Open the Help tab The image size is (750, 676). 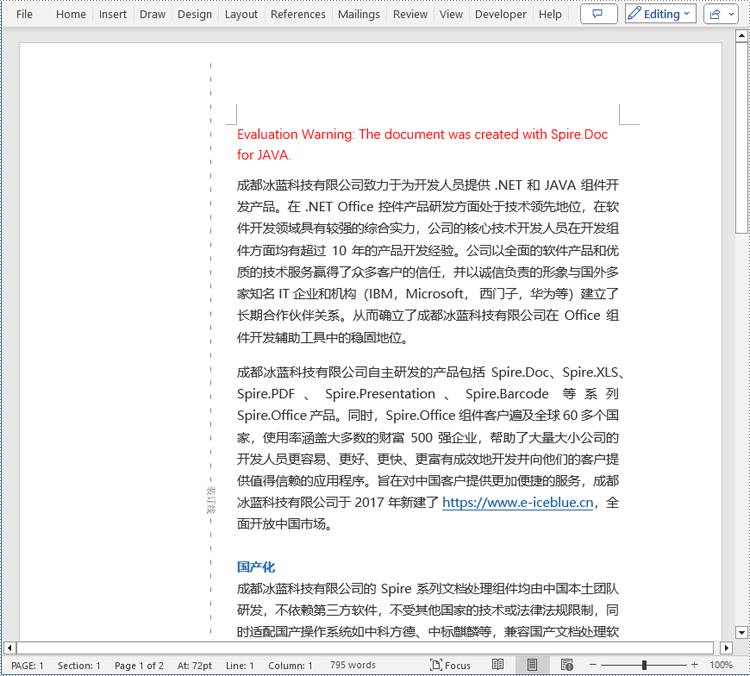point(550,14)
